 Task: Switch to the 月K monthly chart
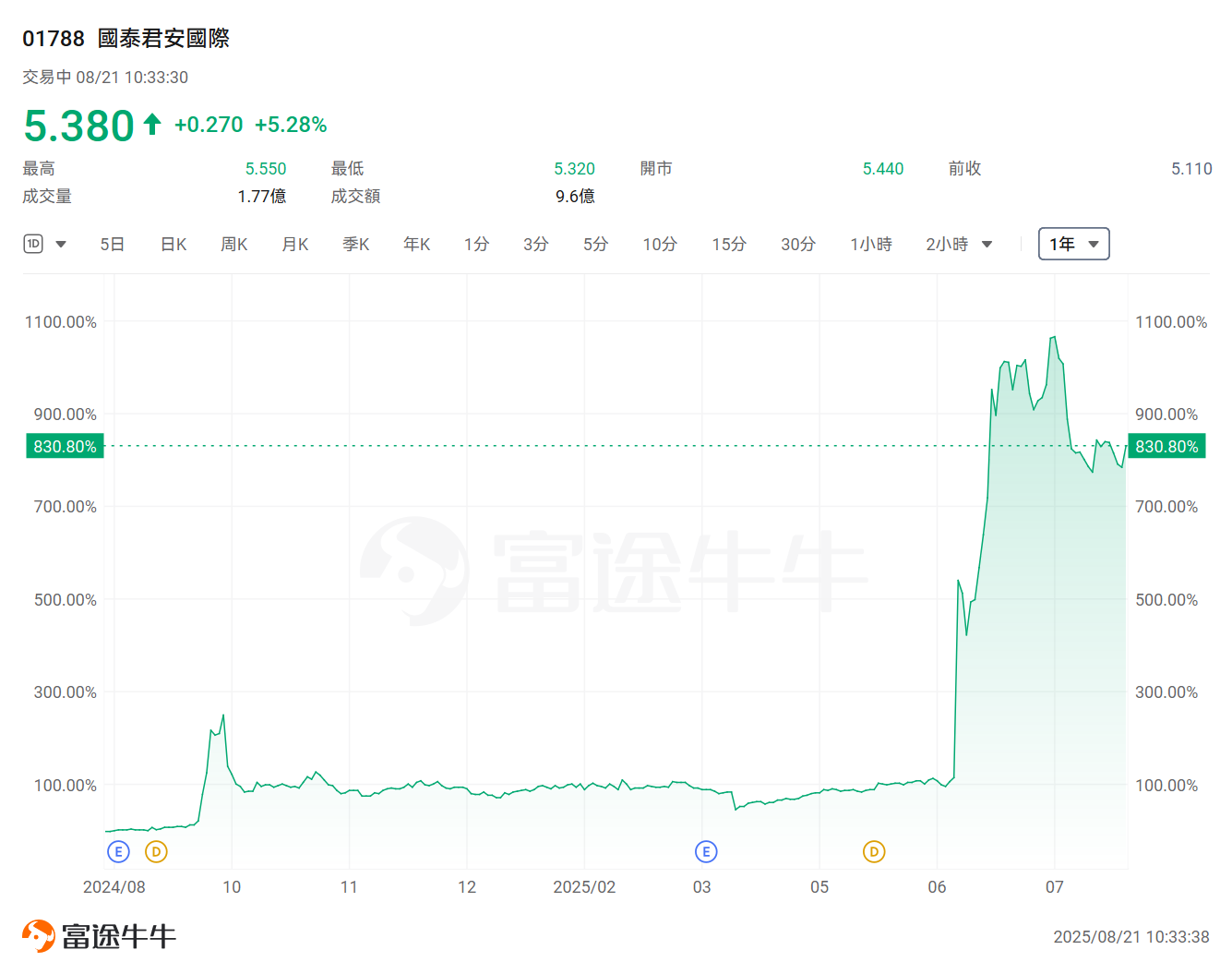pyautogui.click(x=294, y=244)
